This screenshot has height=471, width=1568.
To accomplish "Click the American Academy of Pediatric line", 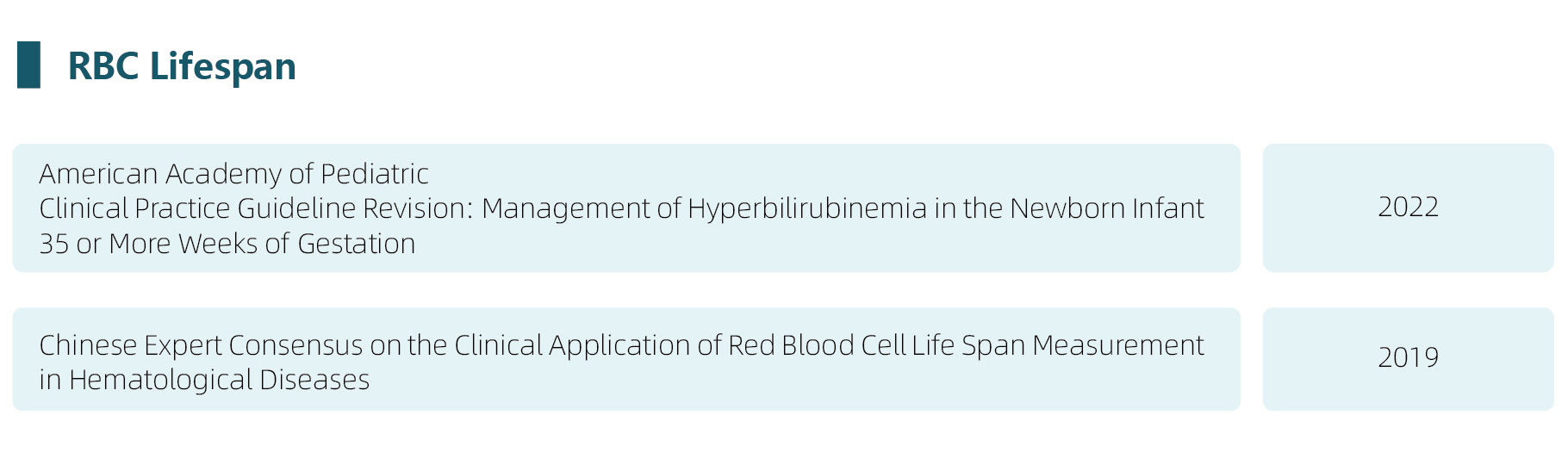I will click(233, 174).
